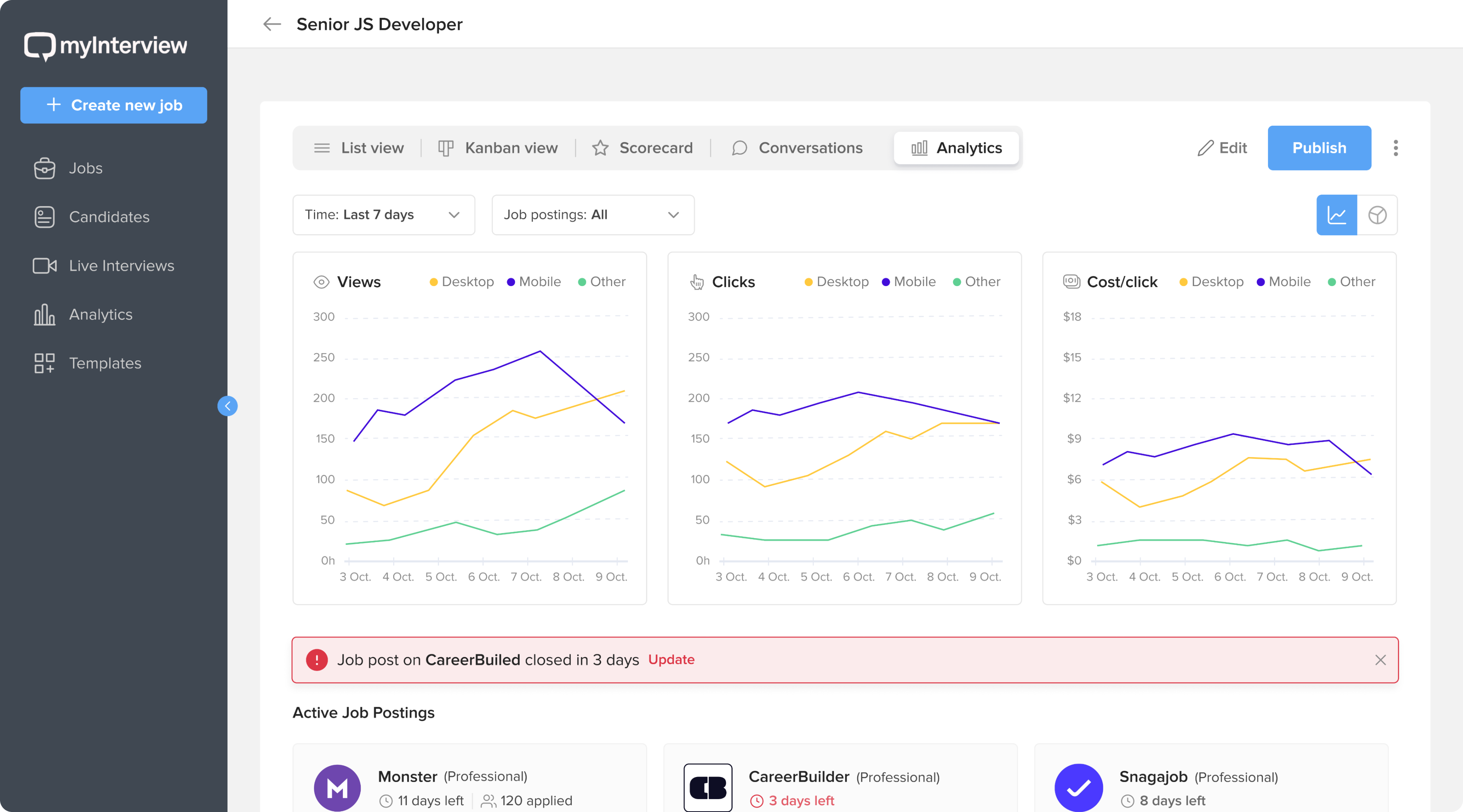Open the Conversations tab
This screenshot has width=1463, height=812.
click(x=797, y=148)
